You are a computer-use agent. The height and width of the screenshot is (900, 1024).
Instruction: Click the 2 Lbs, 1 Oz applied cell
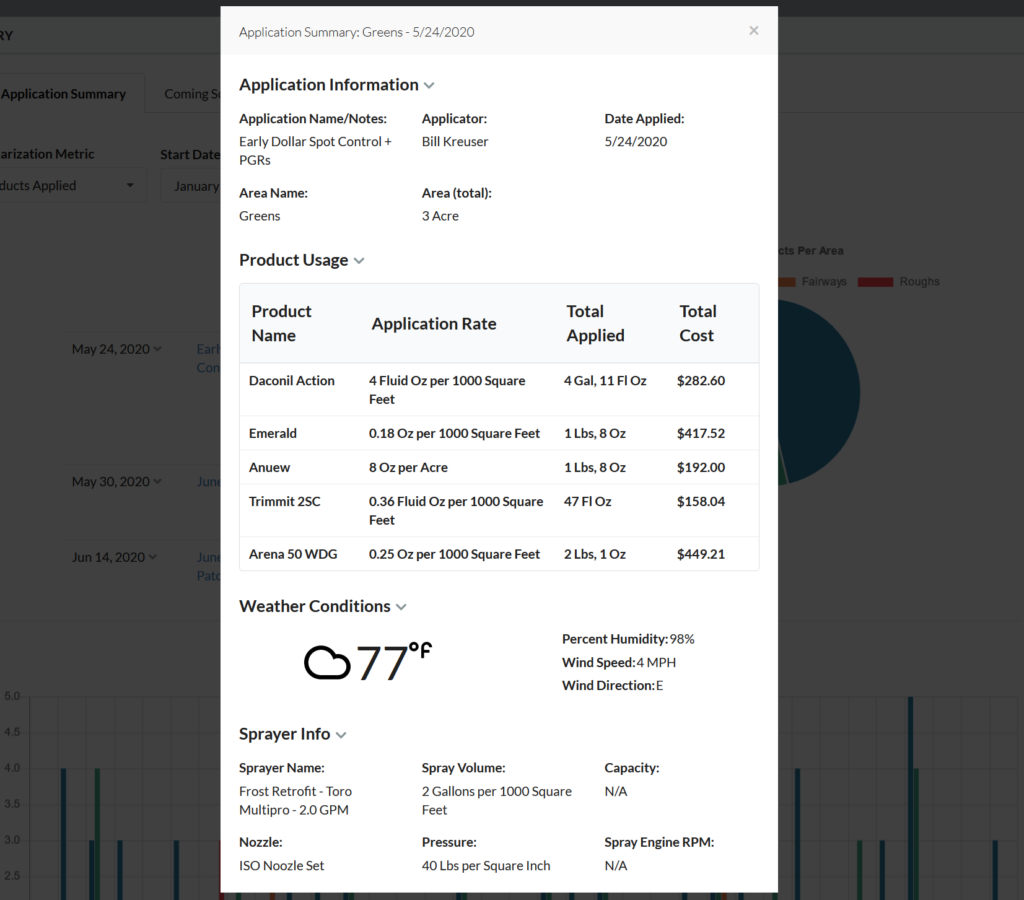[x=594, y=554]
